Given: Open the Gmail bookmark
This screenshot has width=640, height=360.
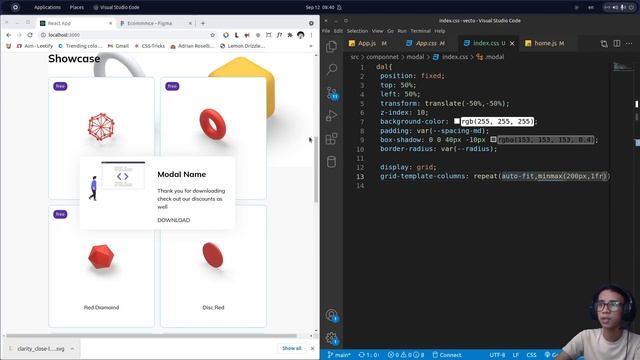Looking at the screenshot, I should 118,46.
